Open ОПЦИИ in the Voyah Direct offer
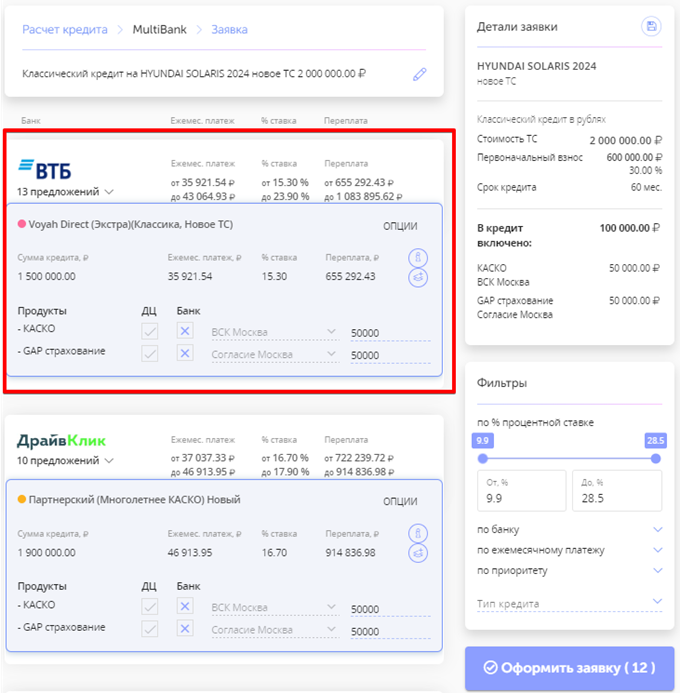The width and height of the screenshot is (680, 693). coord(400,226)
